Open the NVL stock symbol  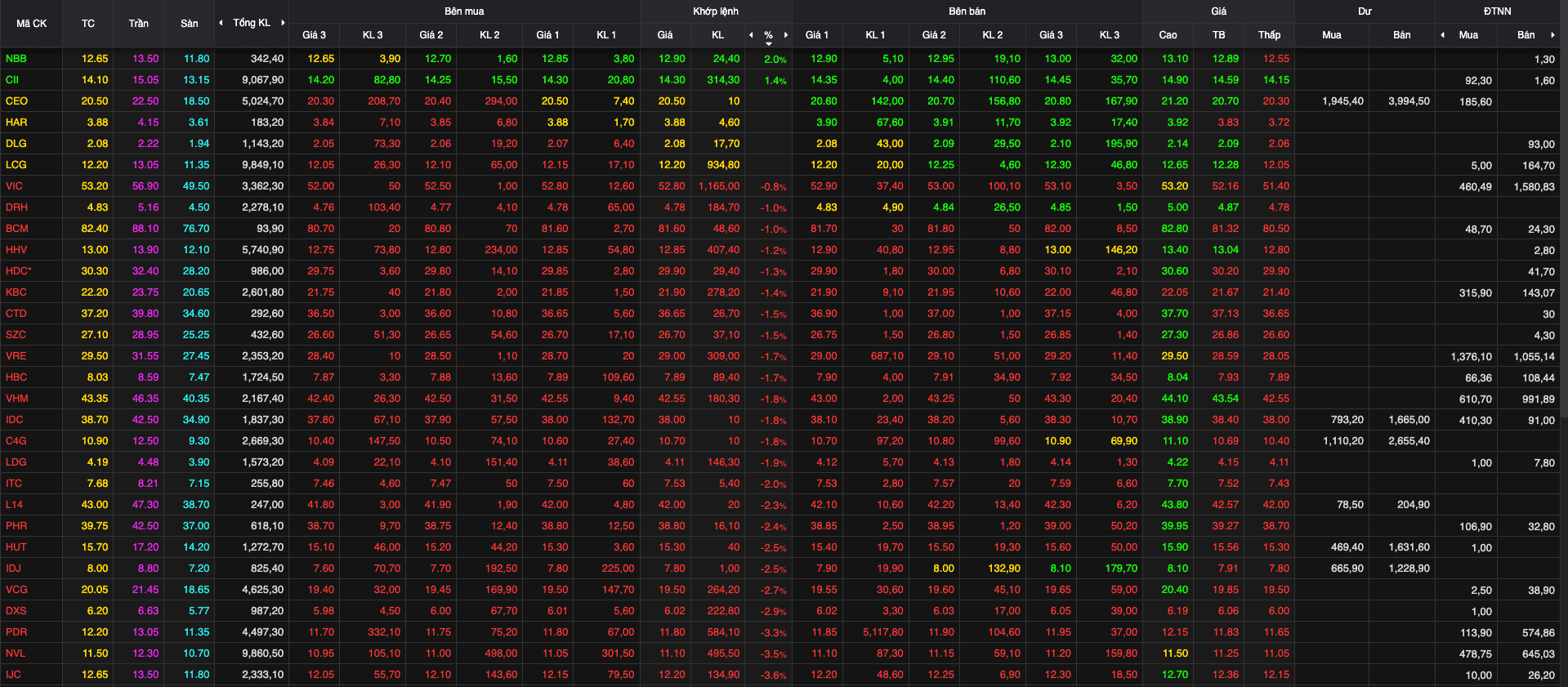pyautogui.click(x=16, y=654)
